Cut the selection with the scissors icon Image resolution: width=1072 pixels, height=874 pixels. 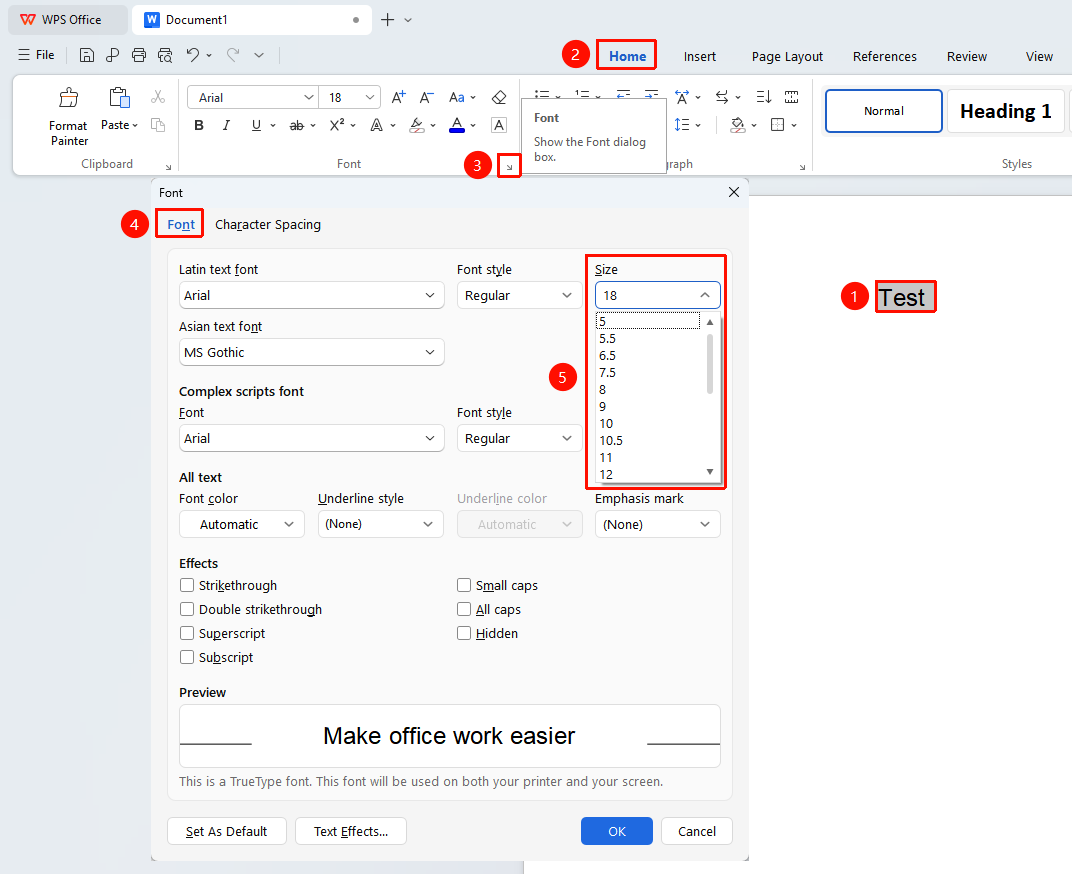pos(158,97)
